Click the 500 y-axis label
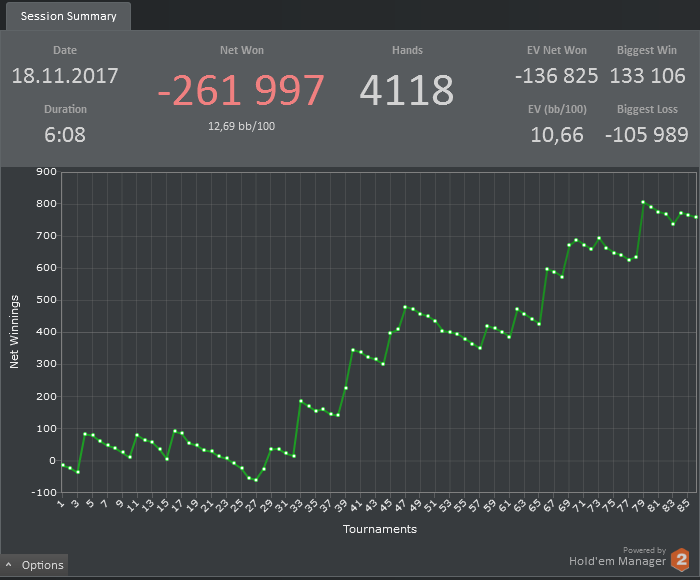 46,300
